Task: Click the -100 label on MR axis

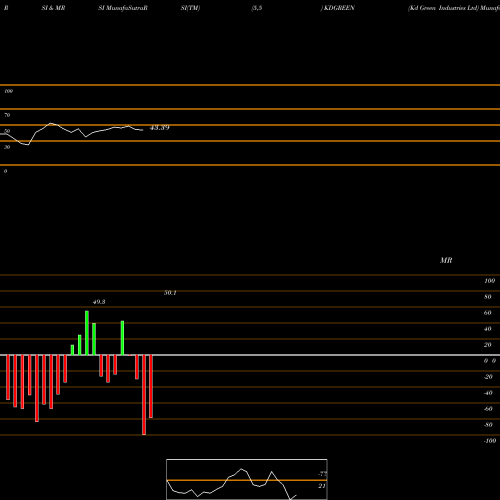Action: coord(490,441)
